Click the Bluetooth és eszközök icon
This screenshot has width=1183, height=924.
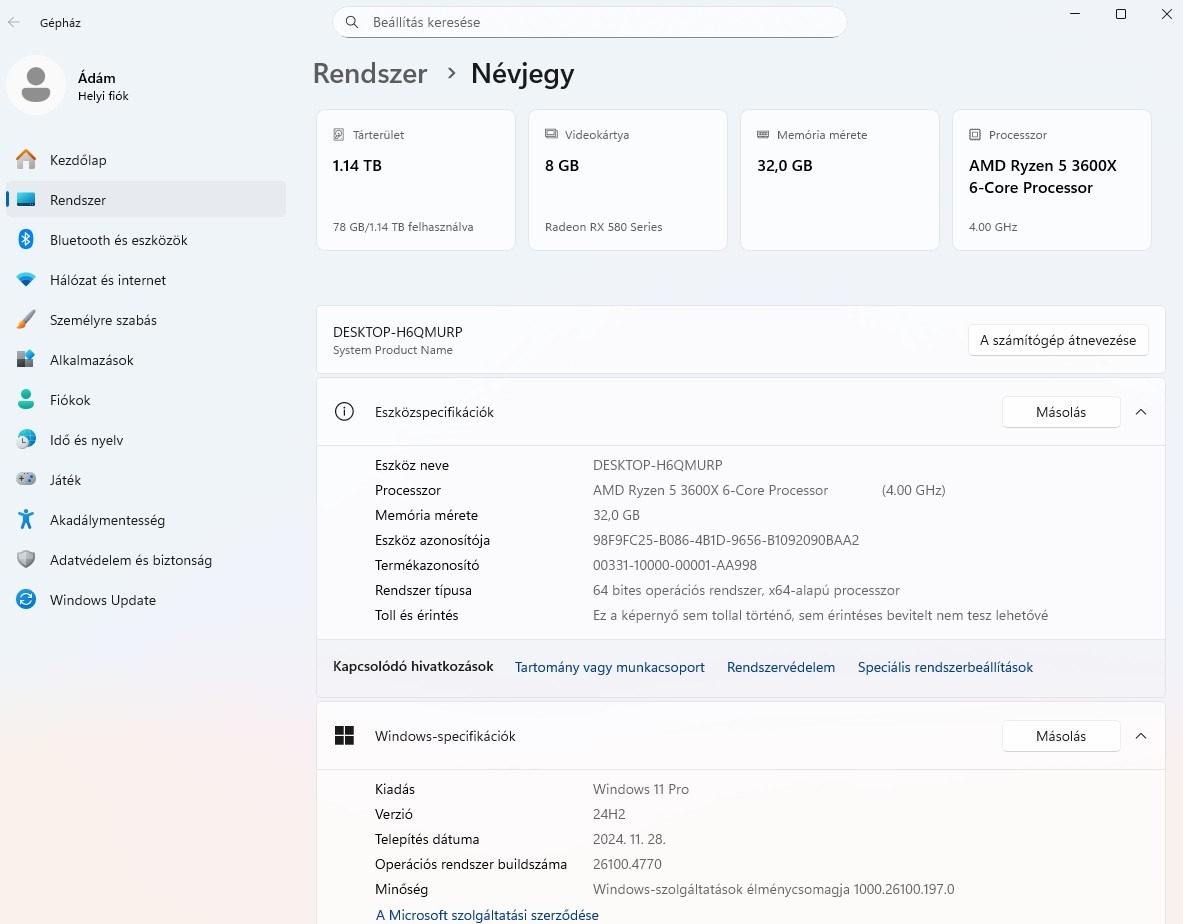pyautogui.click(x=26, y=240)
